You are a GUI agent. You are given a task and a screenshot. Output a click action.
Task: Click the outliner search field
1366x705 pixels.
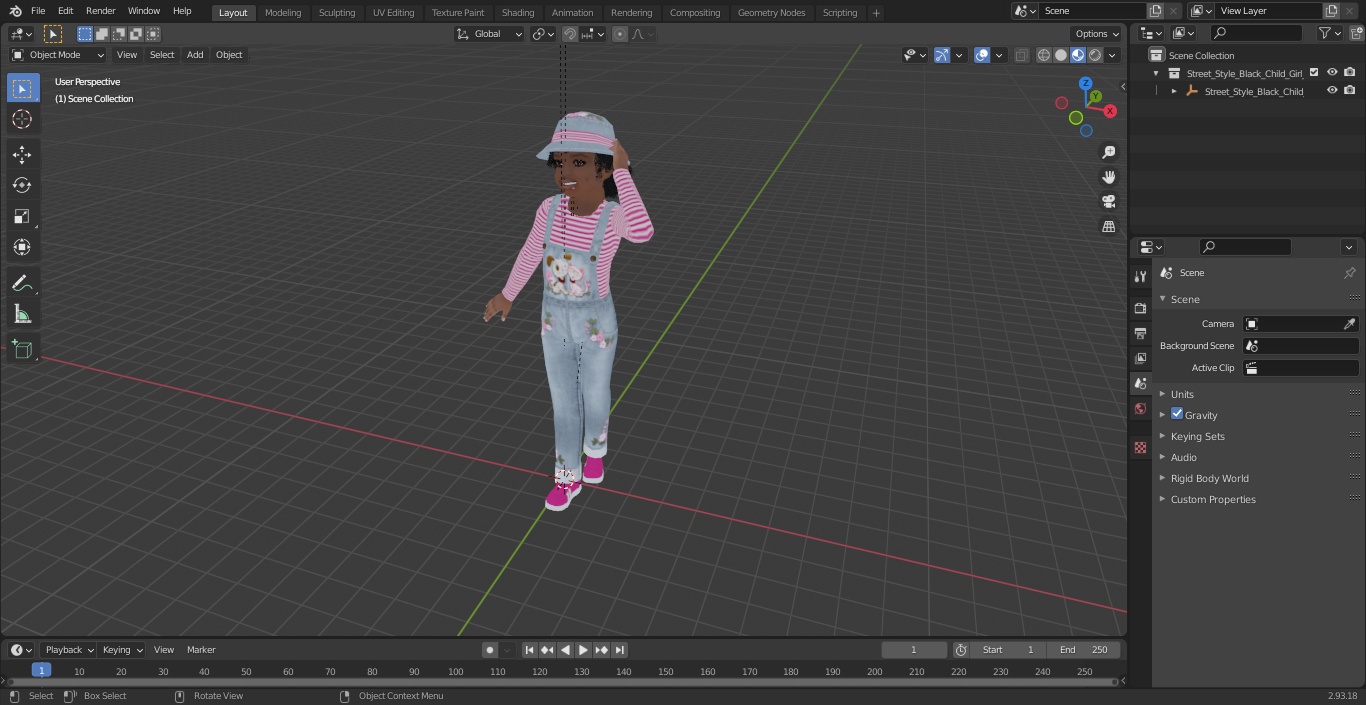pyautogui.click(x=1256, y=33)
